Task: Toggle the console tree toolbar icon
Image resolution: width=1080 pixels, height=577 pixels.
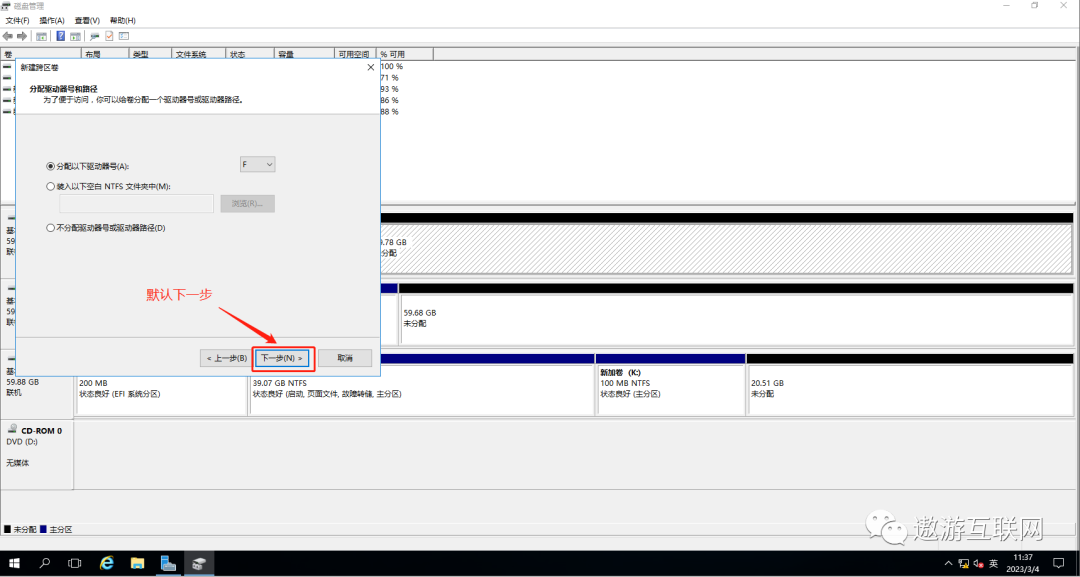Action: coord(41,36)
